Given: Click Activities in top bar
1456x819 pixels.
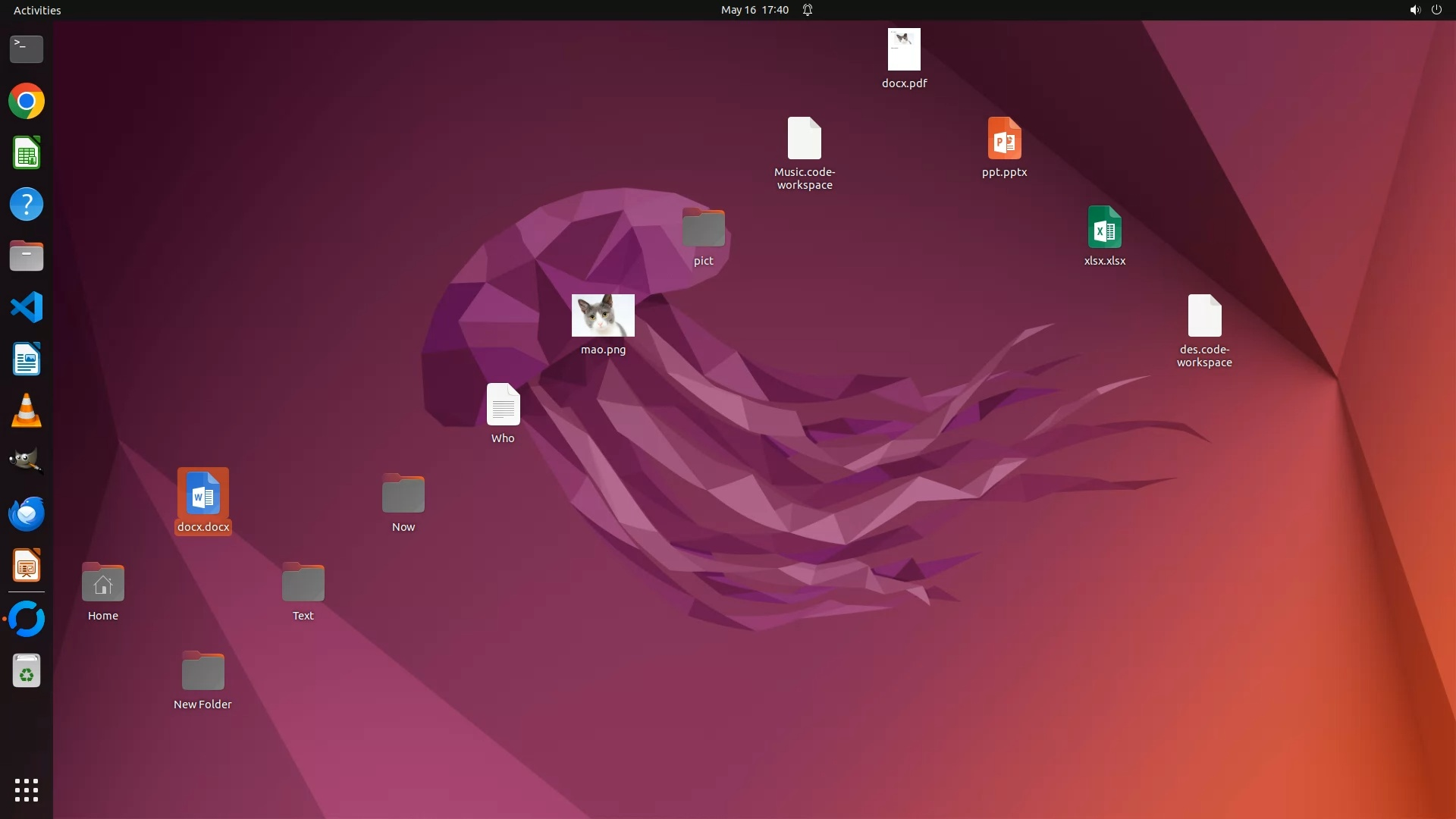Looking at the screenshot, I should coord(37,10).
